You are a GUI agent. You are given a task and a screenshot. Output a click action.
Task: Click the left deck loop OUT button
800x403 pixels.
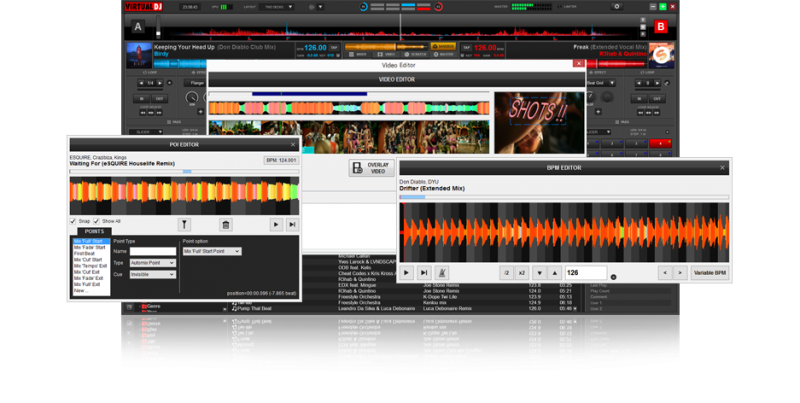tap(159, 98)
